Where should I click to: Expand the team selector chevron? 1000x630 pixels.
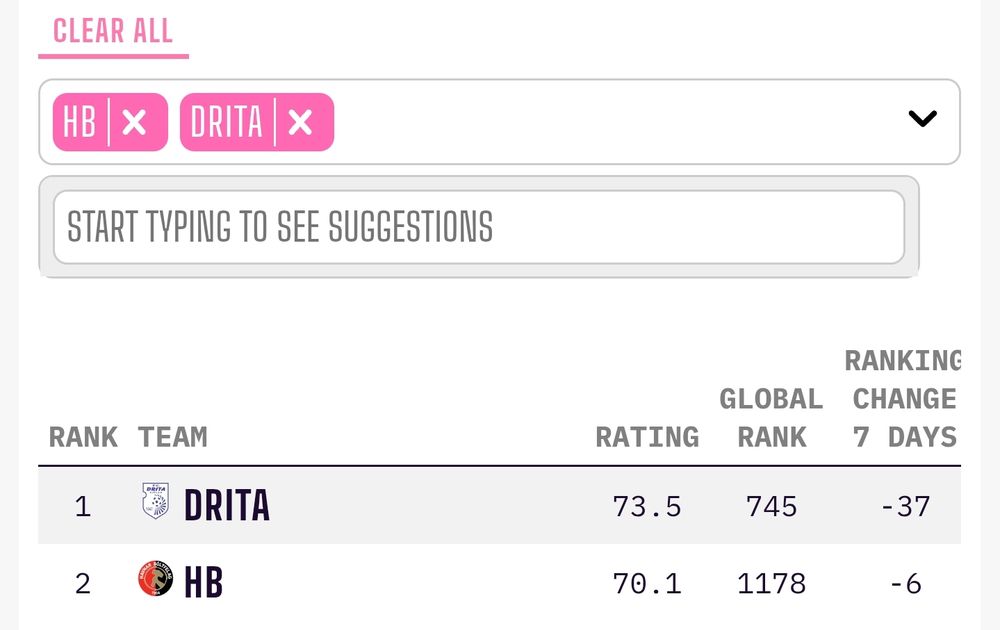click(x=922, y=119)
